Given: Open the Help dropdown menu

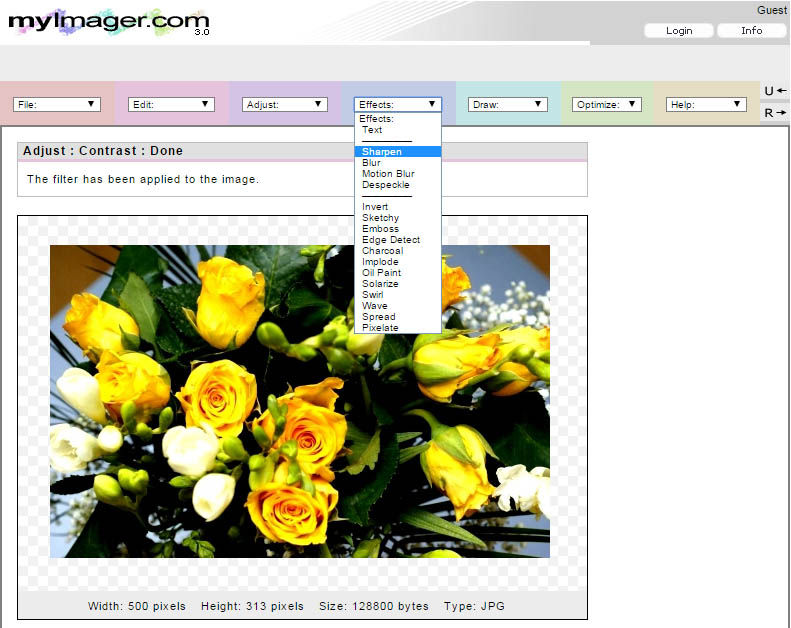Looking at the screenshot, I should pyautogui.click(x=706, y=104).
